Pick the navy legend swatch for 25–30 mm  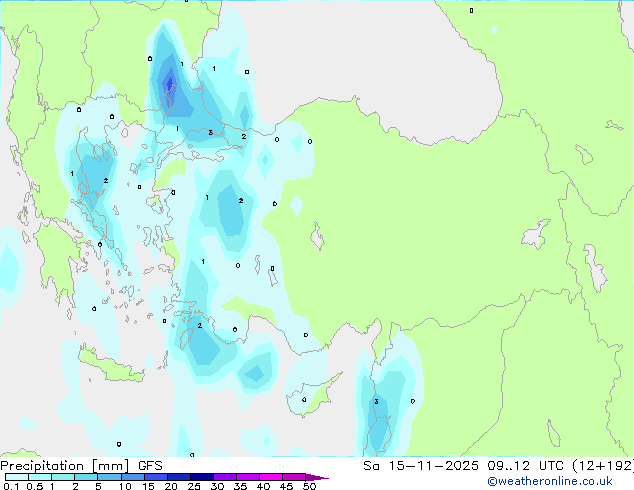click(x=202, y=477)
